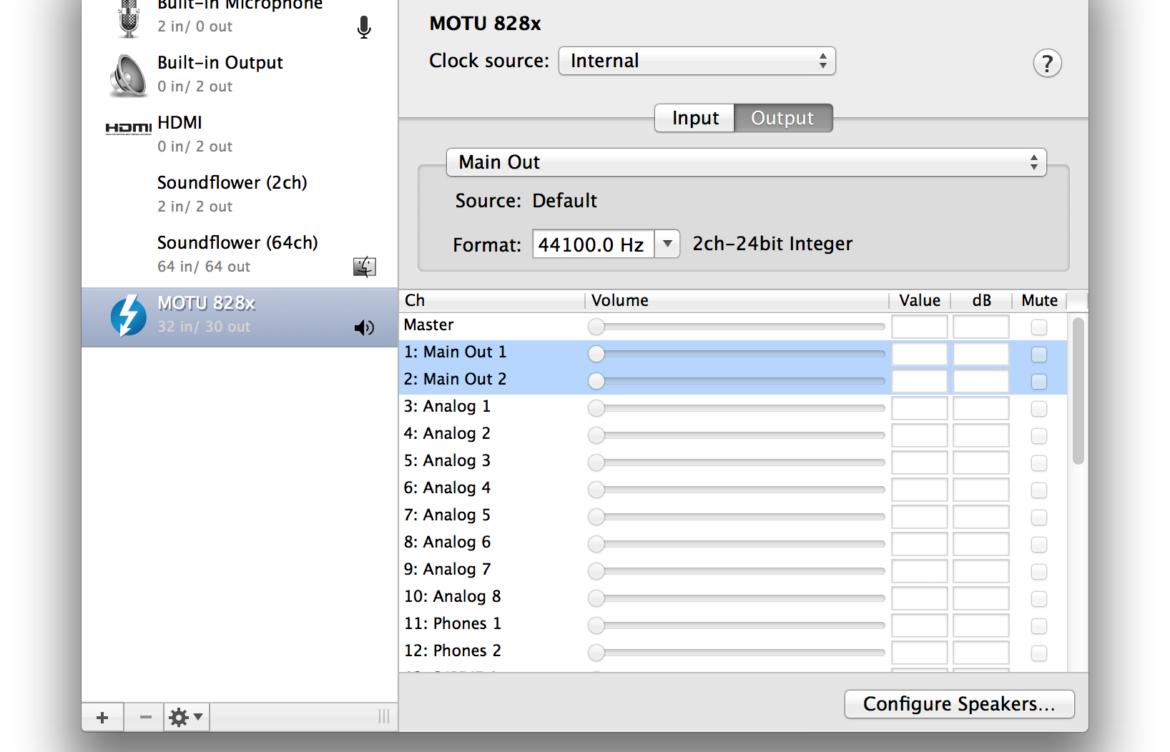Viewport: 1170px width, 752px height.
Task: Click the Mute column header
Action: (x=1039, y=301)
